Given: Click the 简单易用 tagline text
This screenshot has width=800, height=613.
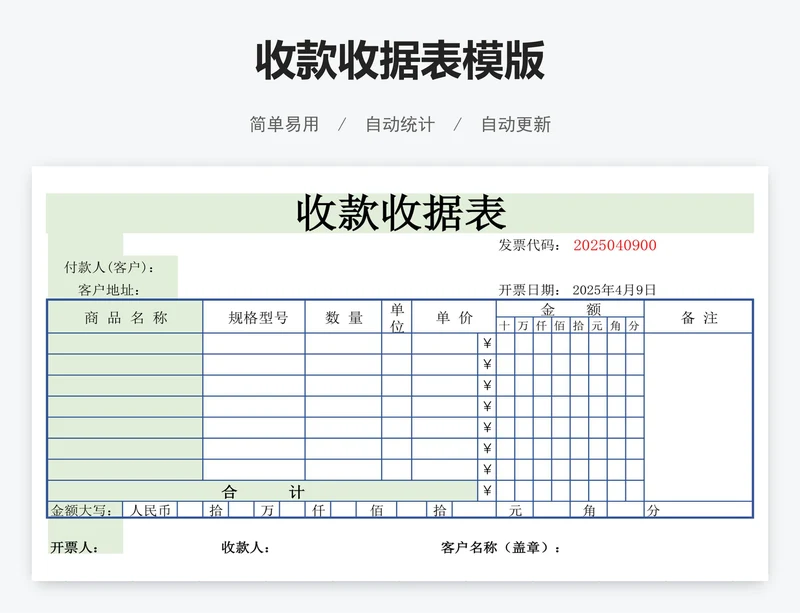Looking at the screenshot, I should point(284,125).
